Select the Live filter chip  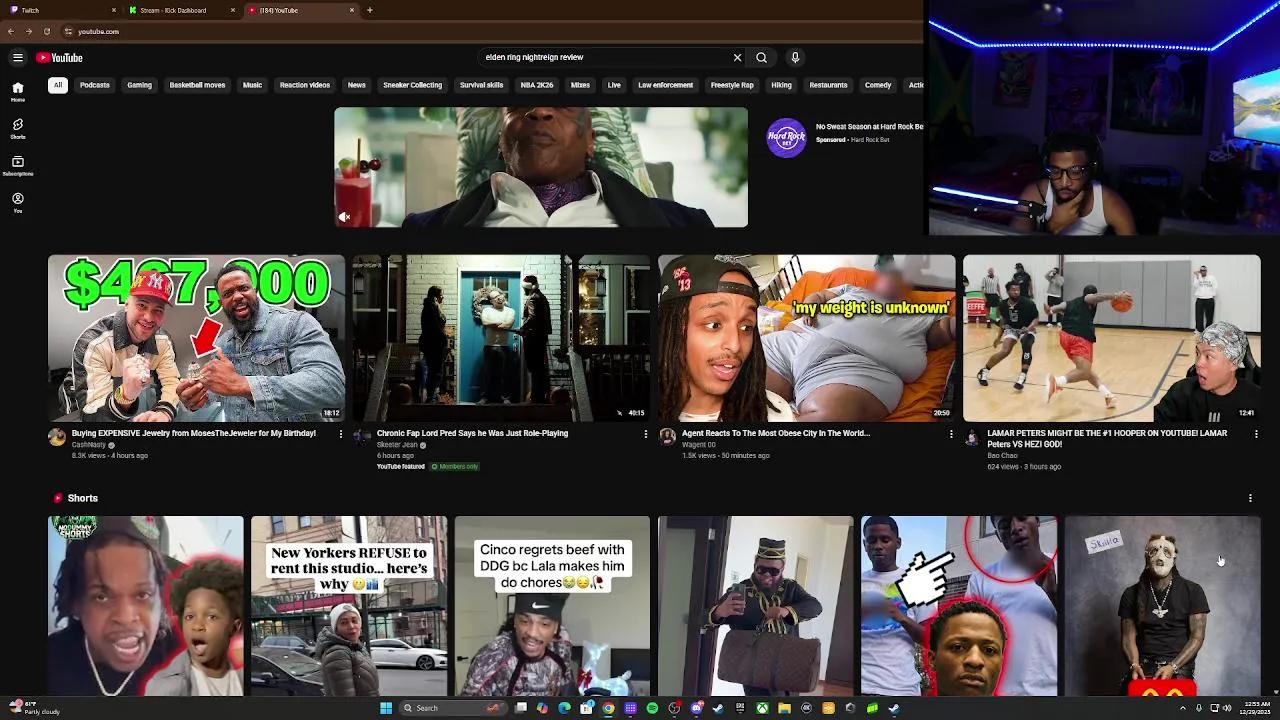(x=614, y=85)
